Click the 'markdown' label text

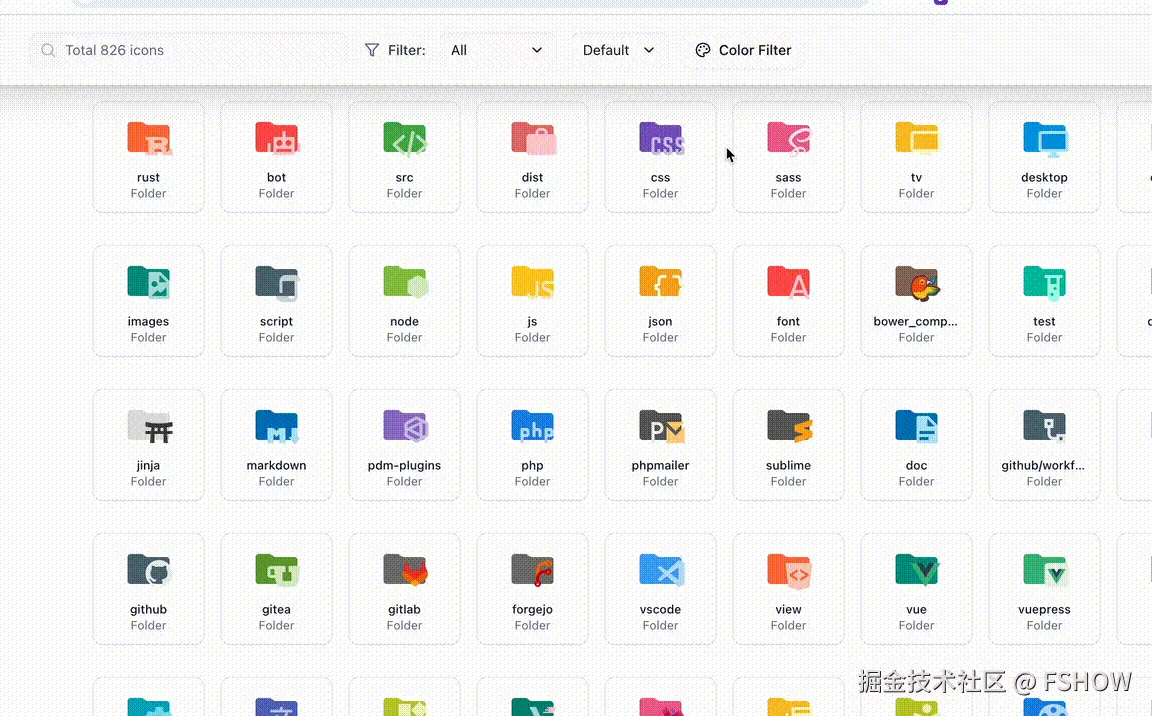tap(276, 465)
